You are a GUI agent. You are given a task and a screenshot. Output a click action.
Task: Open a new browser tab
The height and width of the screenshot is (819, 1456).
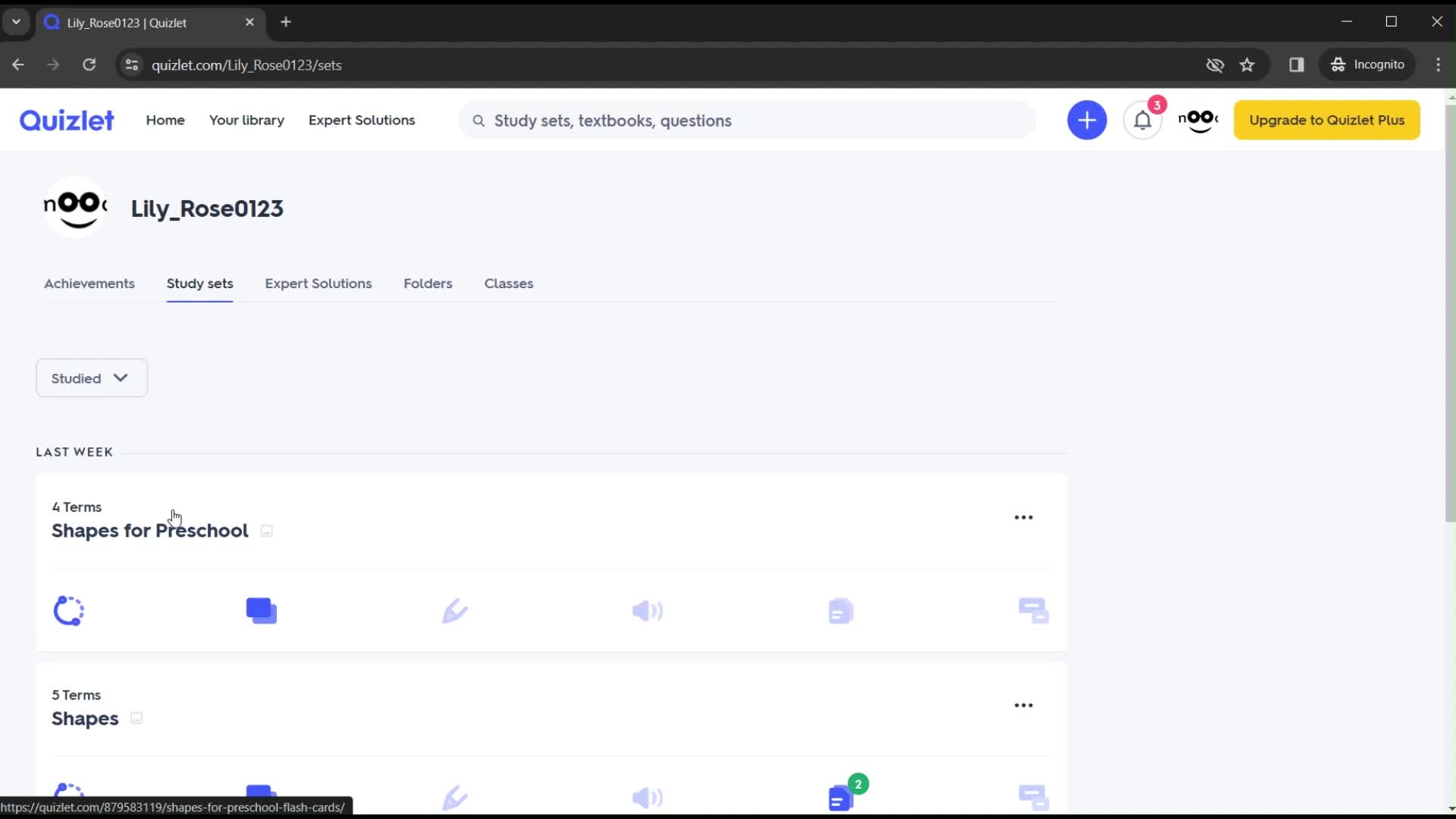click(x=286, y=22)
